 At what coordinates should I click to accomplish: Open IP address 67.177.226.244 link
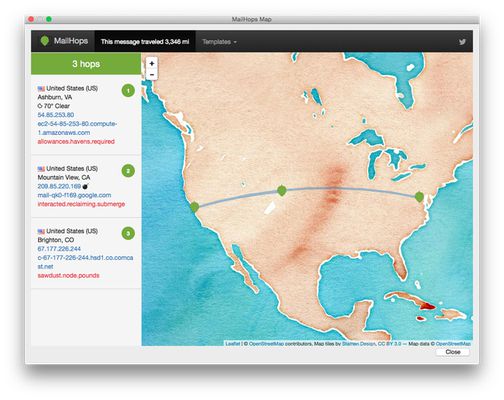pyautogui.click(x=59, y=249)
